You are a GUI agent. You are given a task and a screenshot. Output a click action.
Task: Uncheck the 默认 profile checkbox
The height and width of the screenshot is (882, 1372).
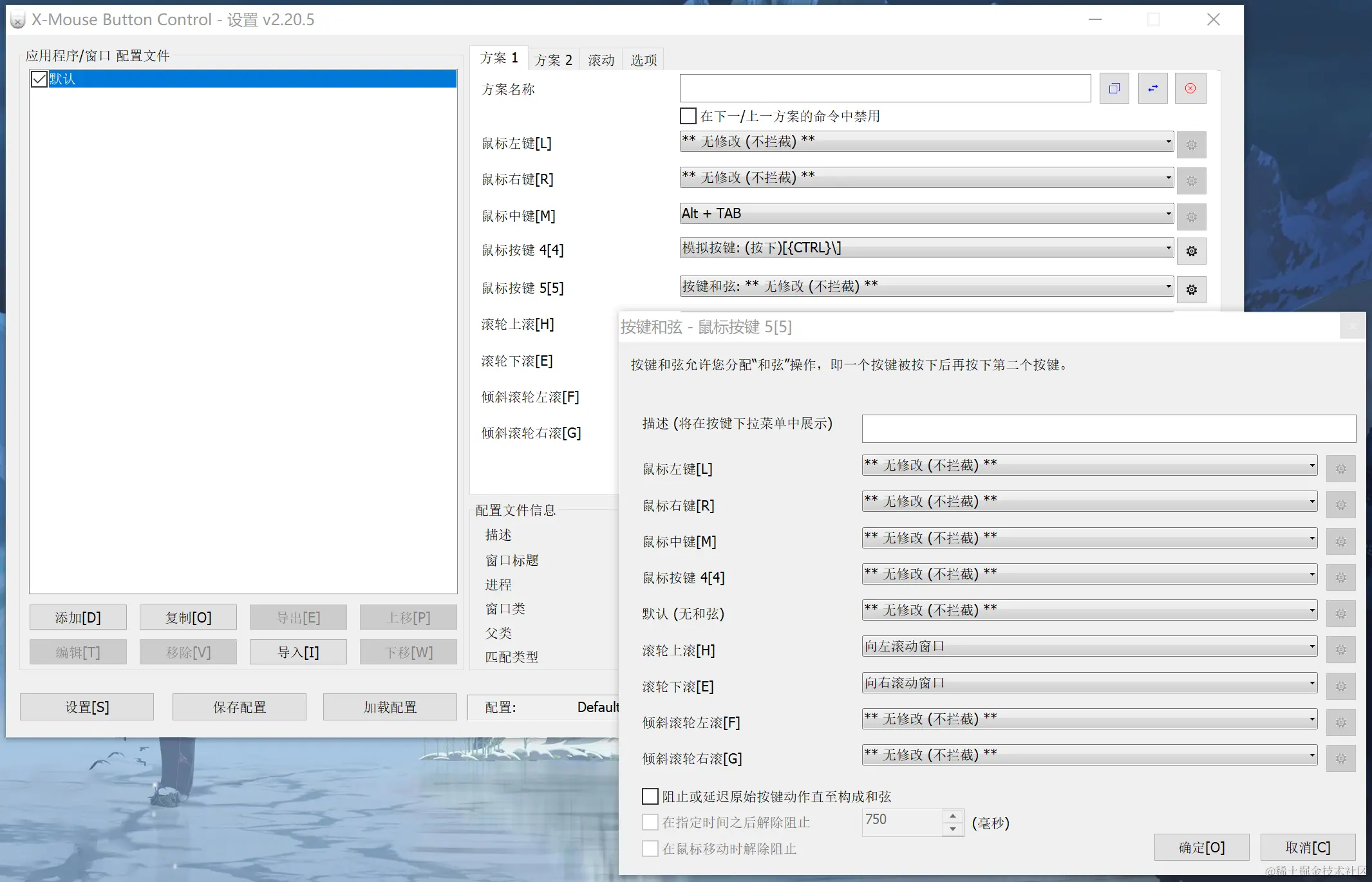point(39,79)
